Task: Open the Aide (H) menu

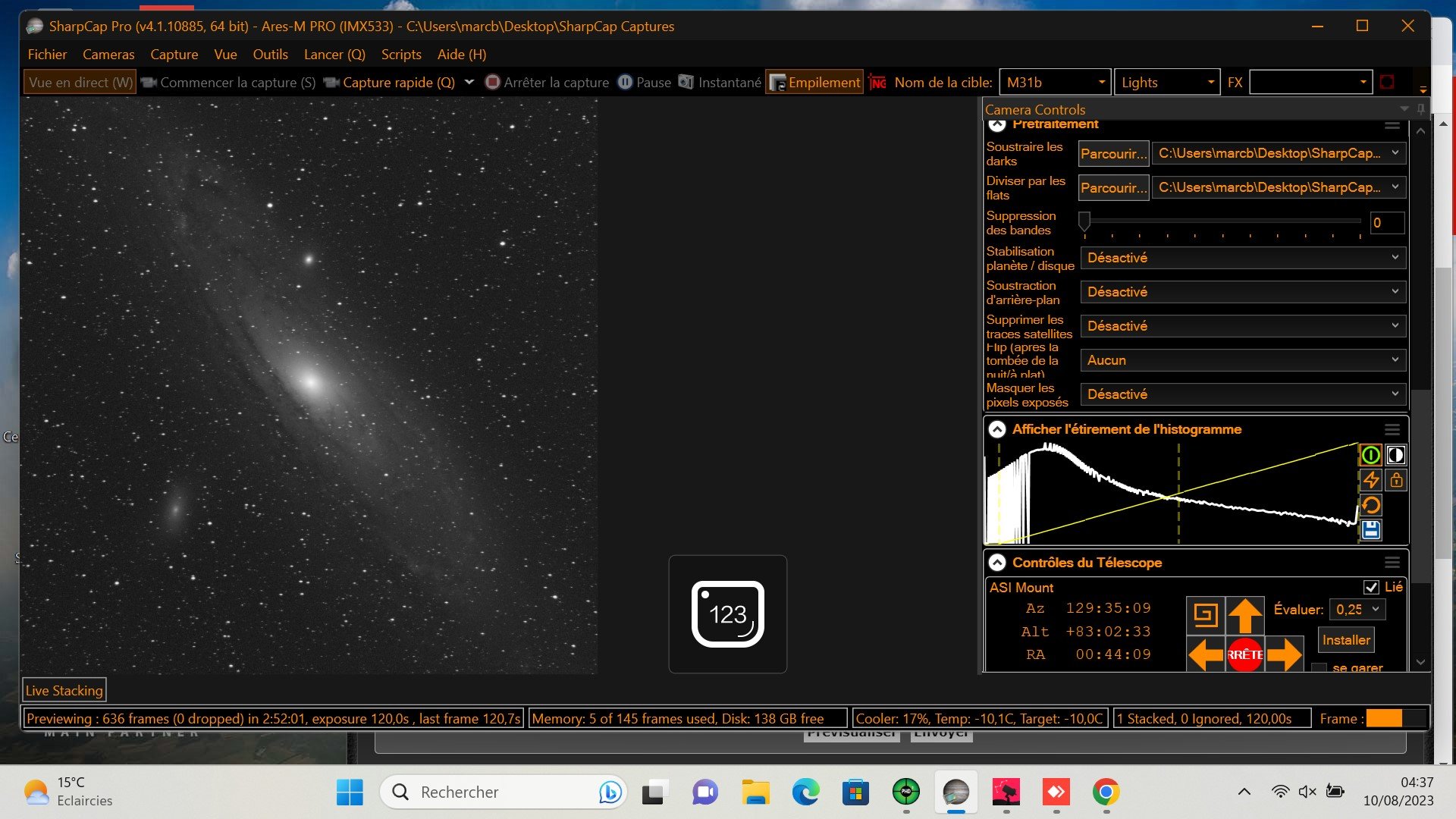Action: click(462, 55)
